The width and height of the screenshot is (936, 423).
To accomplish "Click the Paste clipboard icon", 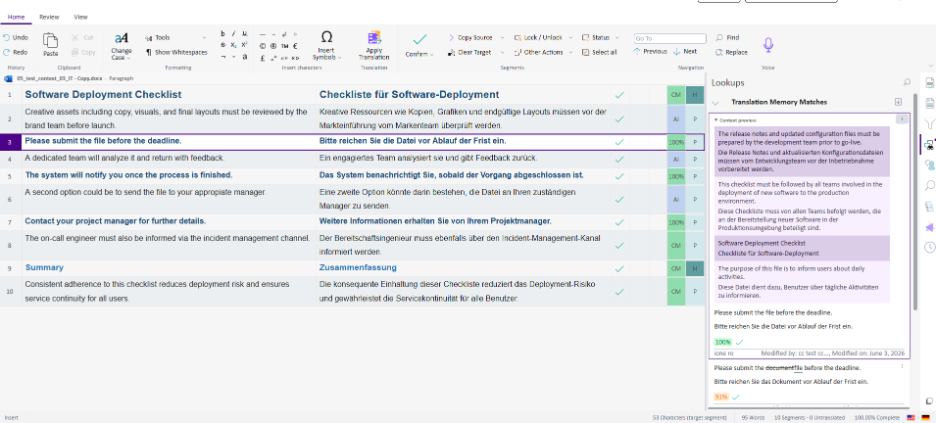I will 51,41.
